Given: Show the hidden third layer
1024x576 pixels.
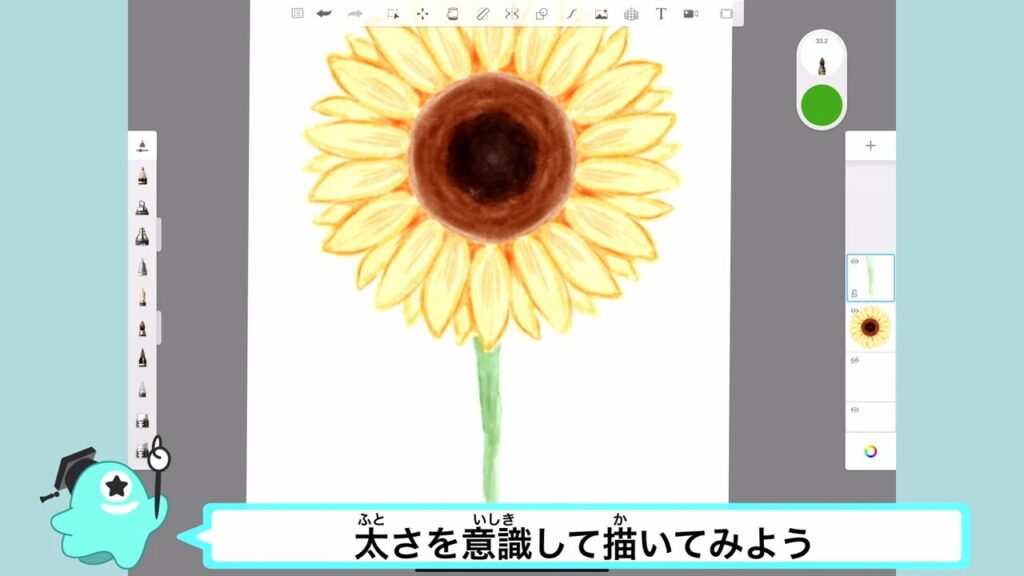Looking at the screenshot, I should 854,360.
